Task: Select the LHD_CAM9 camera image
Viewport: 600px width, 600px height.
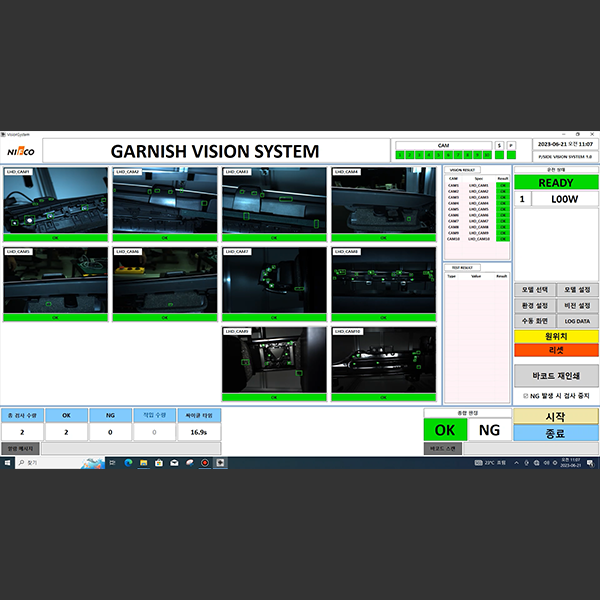Action: (273, 360)
